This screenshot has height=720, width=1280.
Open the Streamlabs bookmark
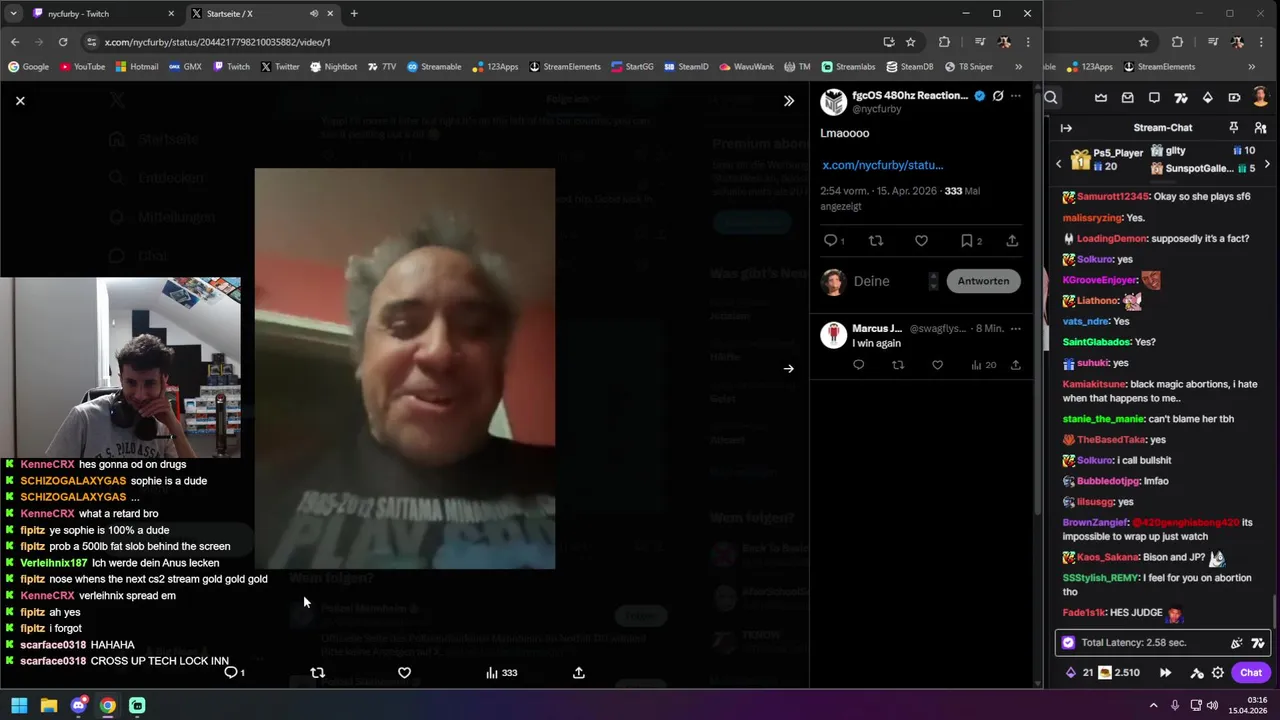848,67
